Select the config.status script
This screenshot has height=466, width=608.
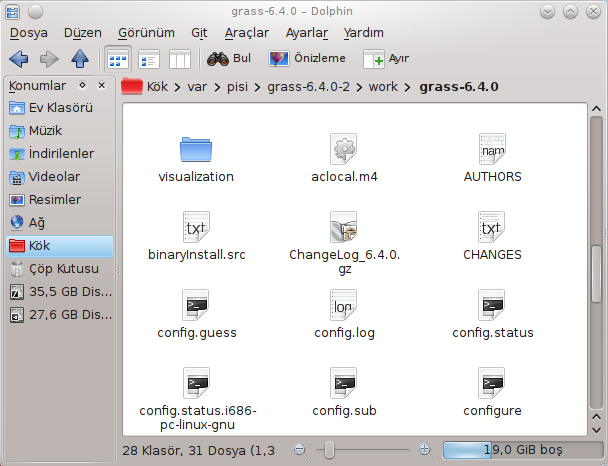492,314
